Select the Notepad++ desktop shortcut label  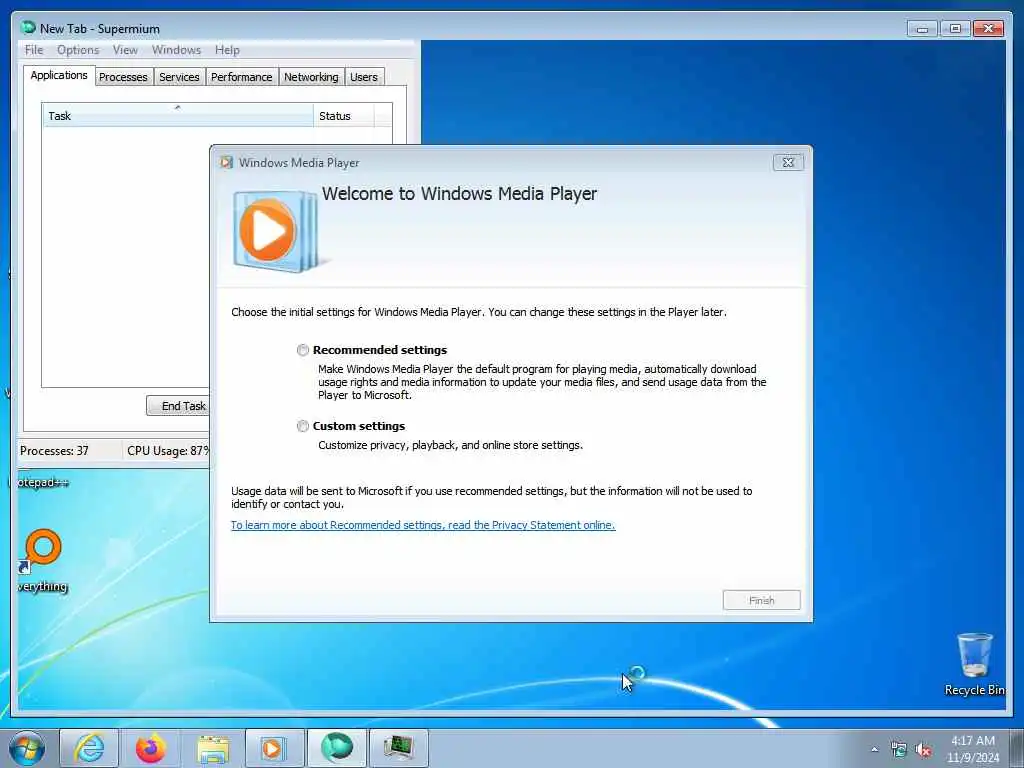43,483
